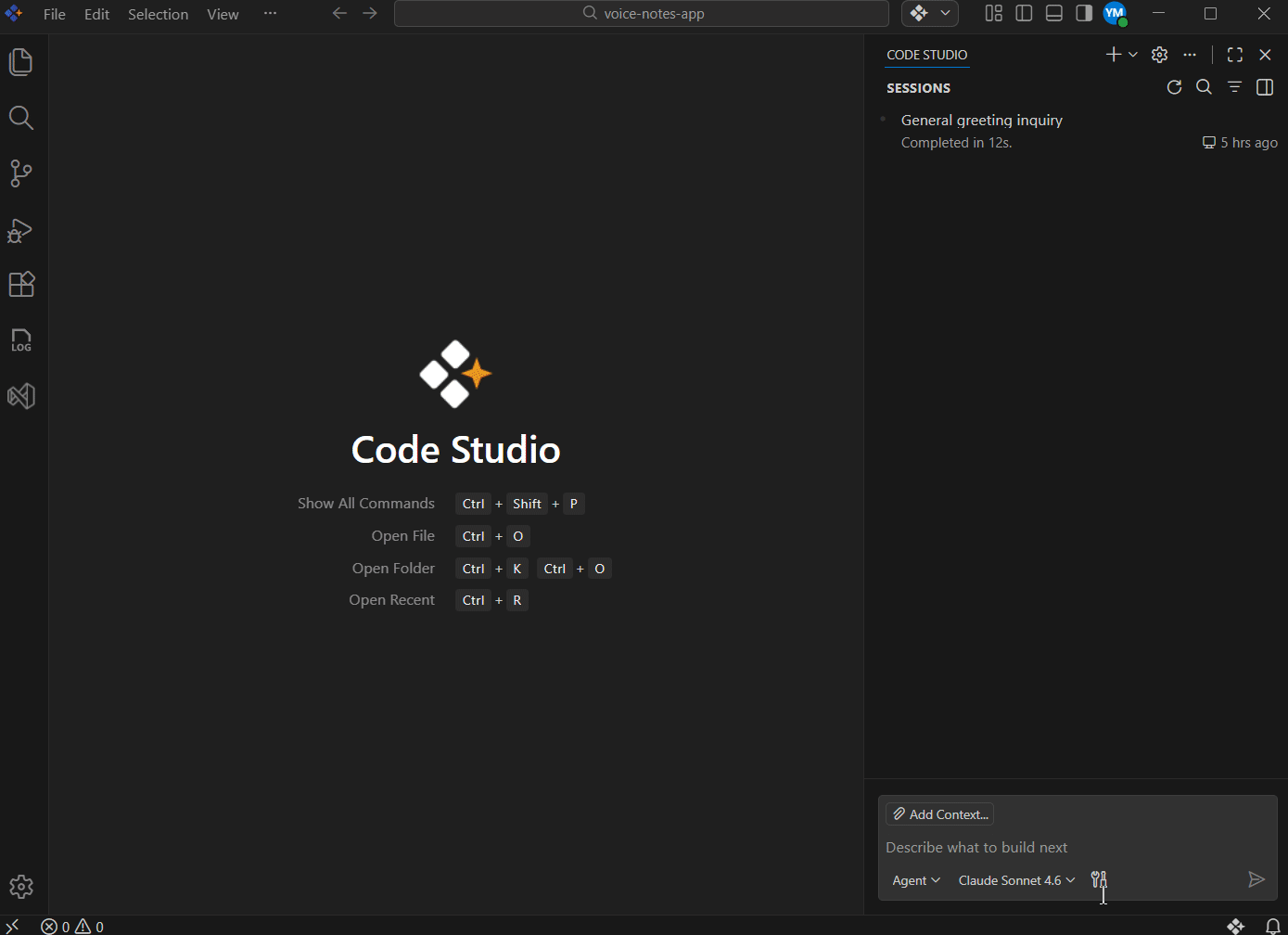
Task: Open the remote window indicator in the status bar
Action: [12, 926]
